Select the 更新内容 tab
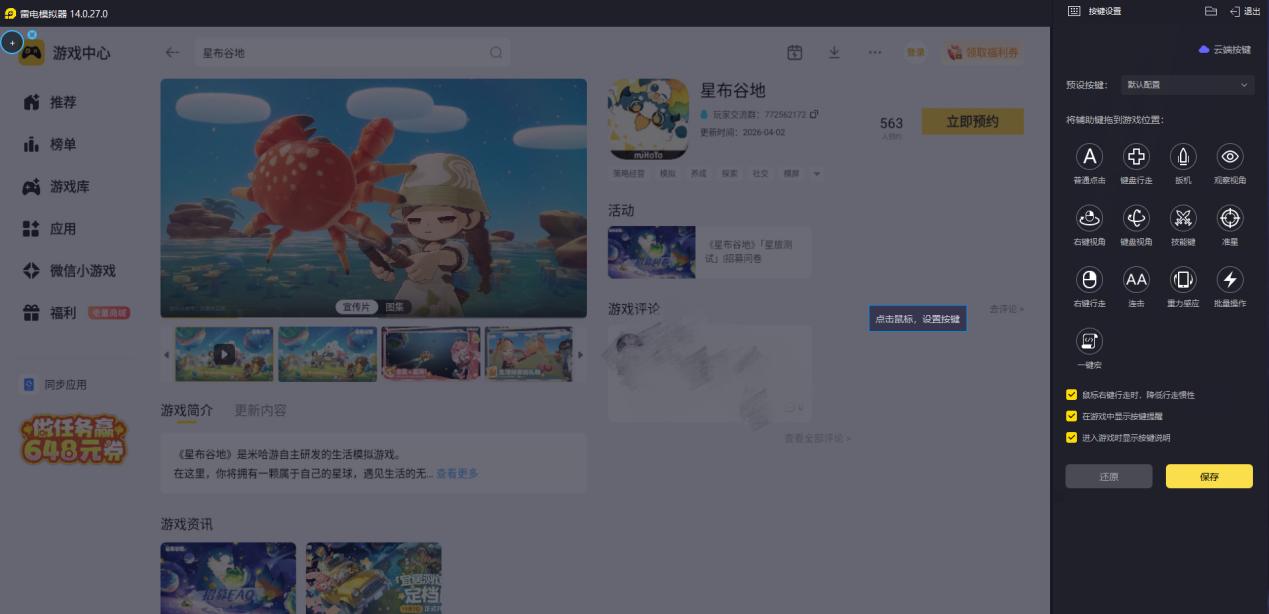The width and height of the screenshot is (1269, 614). [260, 411]
